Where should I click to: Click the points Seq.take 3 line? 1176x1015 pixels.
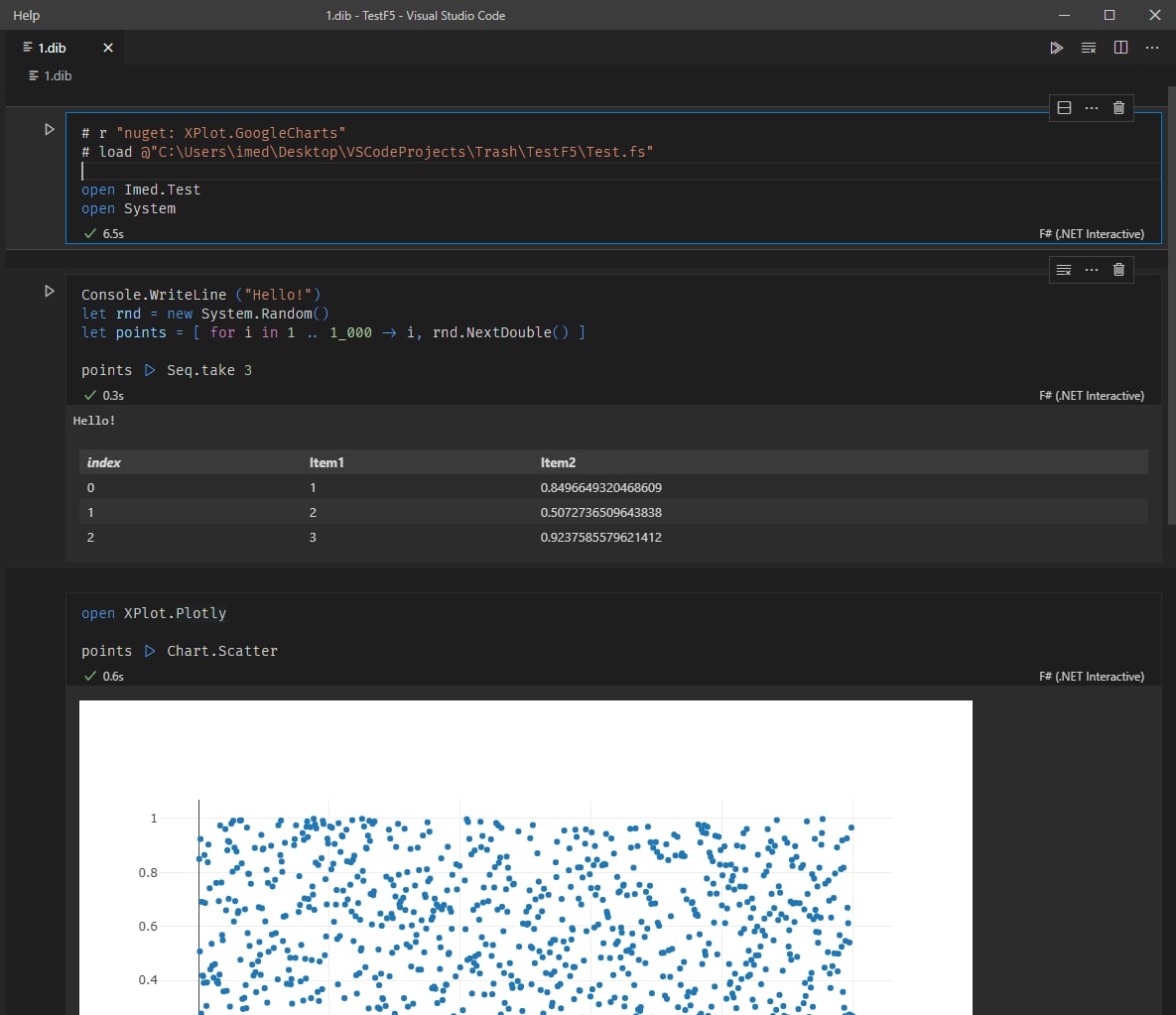167,370
